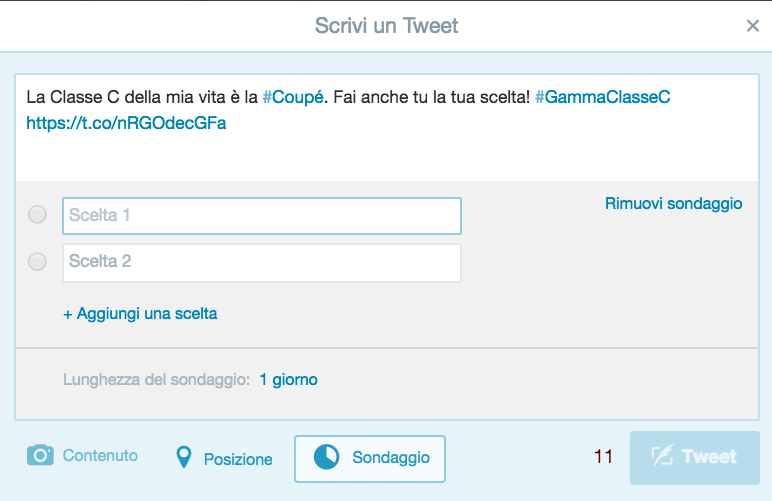Click Rimuovi sondaggio to remove the poll
The height and width of the screenshot is (501, 772).
point(673,204)
